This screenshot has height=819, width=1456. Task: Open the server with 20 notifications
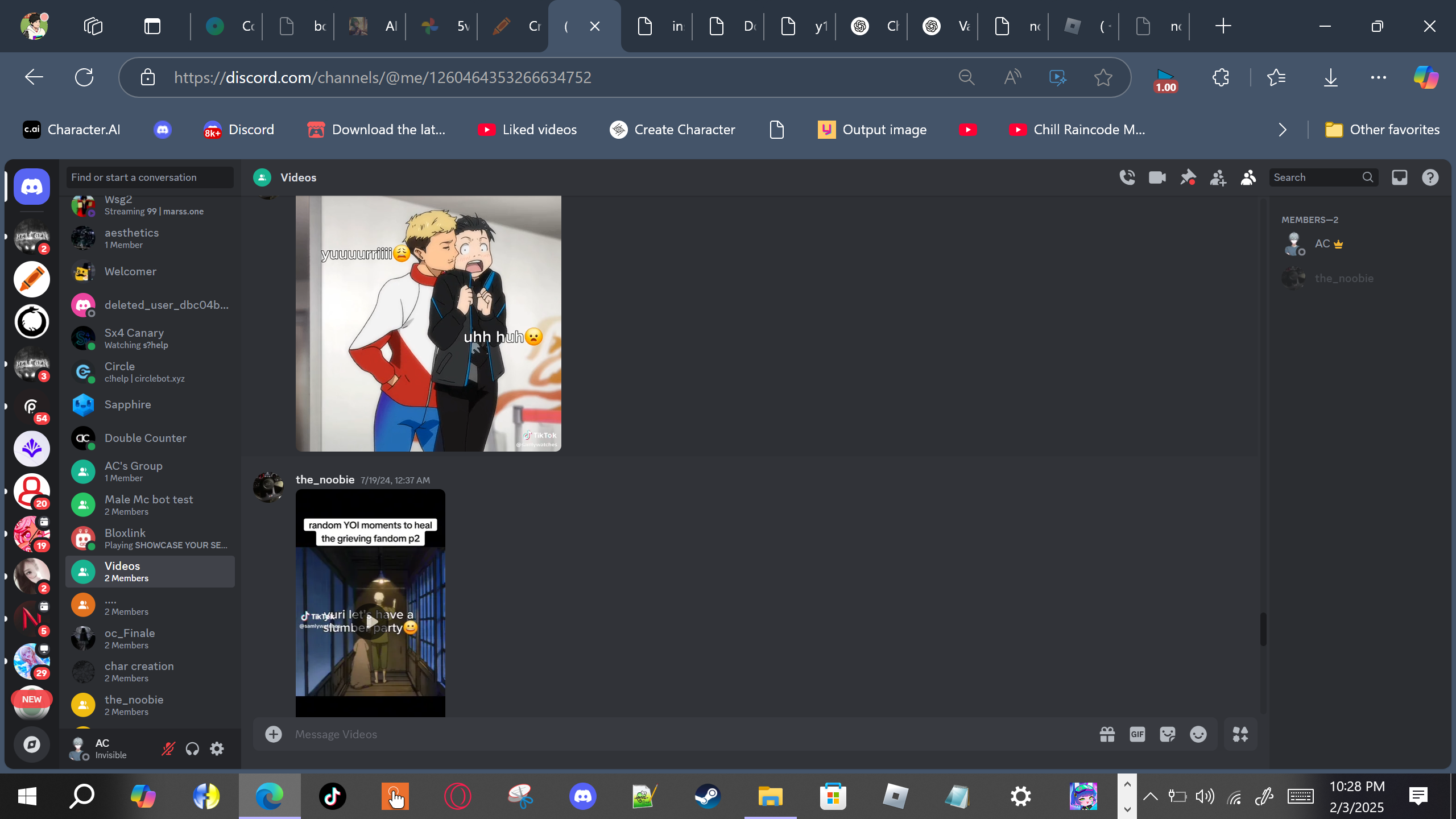pyautogui.click(x=32, y=491)
